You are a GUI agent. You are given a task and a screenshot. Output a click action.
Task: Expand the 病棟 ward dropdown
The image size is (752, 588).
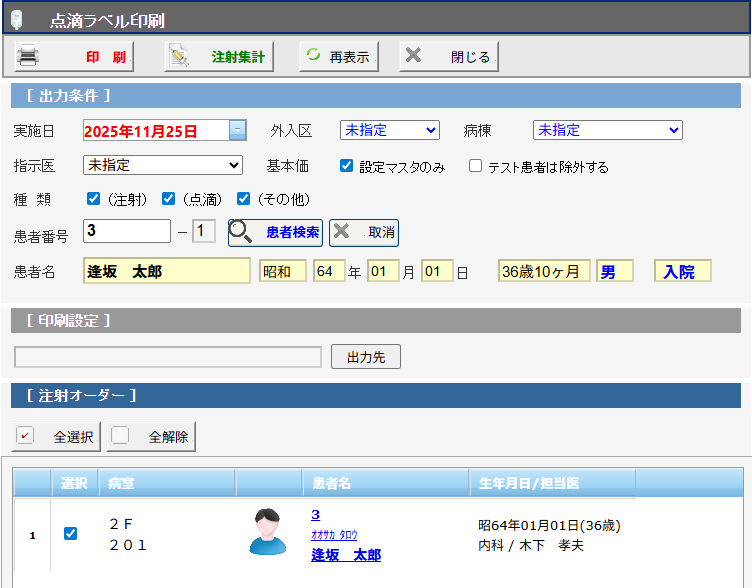(607, 130)
